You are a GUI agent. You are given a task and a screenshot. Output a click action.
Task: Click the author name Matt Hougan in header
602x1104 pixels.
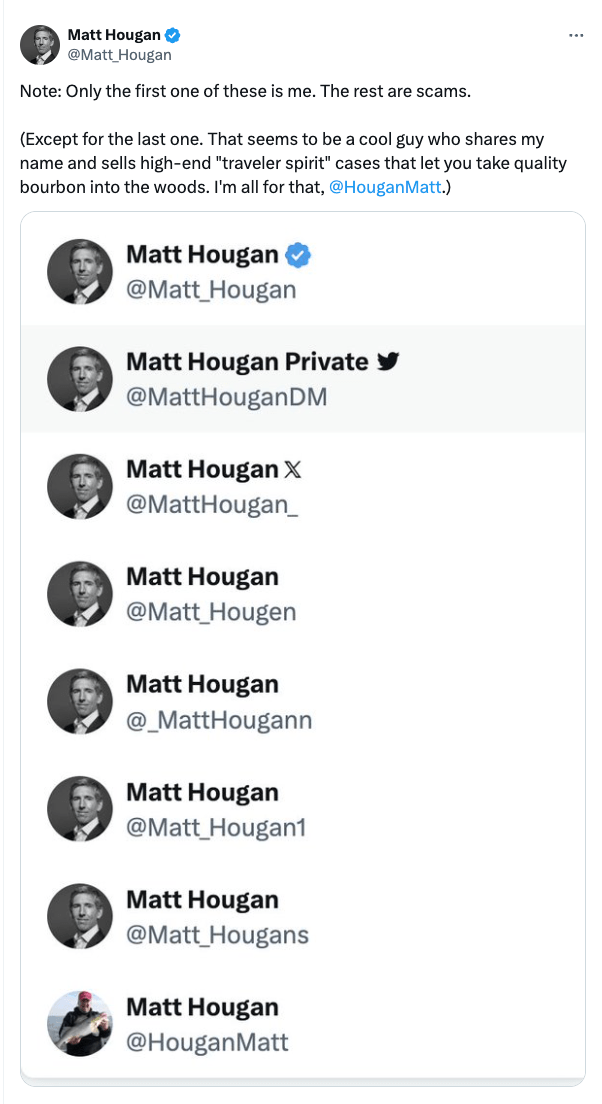click(x=116, y=36)
